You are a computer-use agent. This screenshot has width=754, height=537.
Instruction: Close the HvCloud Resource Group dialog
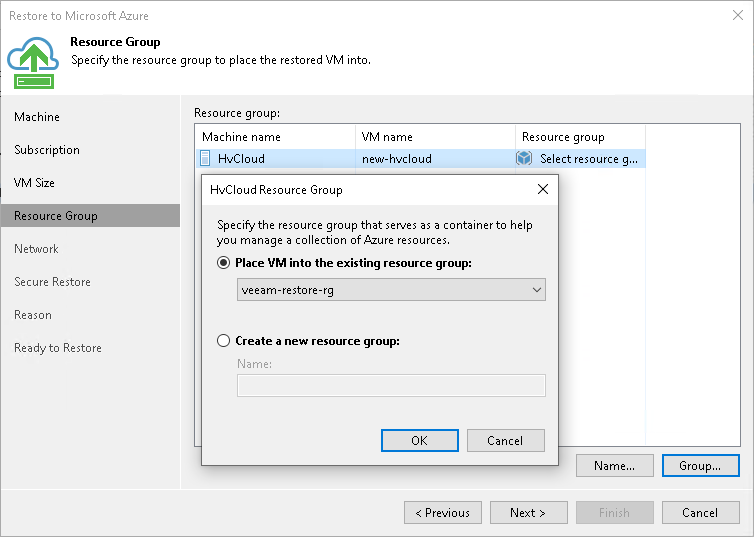[x=543, y=189]
